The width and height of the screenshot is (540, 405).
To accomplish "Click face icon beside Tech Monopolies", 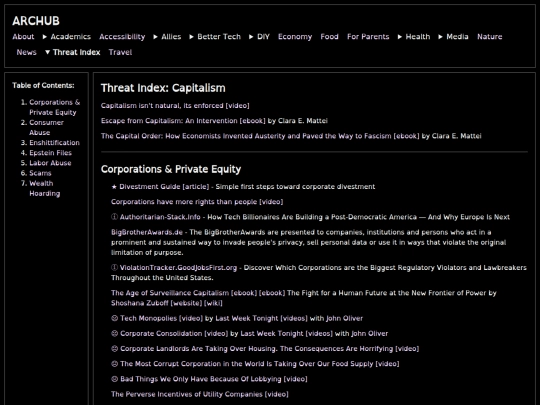I will [x=115, y=318].
